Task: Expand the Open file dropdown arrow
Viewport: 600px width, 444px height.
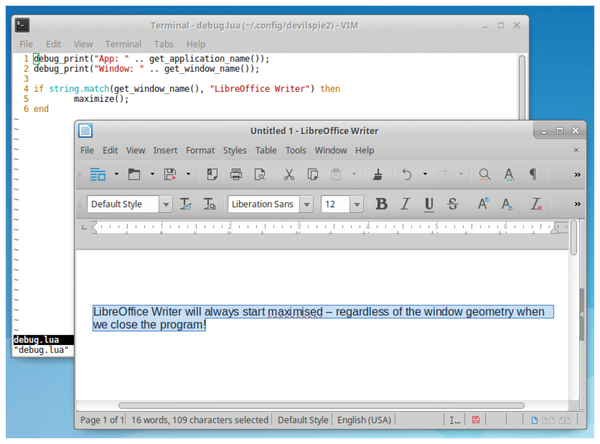Action: click(152, 174)
